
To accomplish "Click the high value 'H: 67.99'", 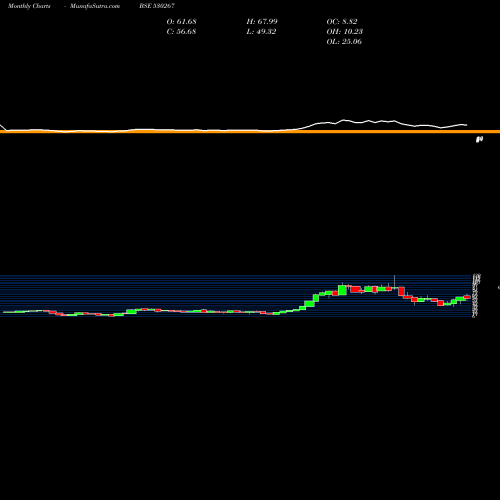I will tap(262, 21).
